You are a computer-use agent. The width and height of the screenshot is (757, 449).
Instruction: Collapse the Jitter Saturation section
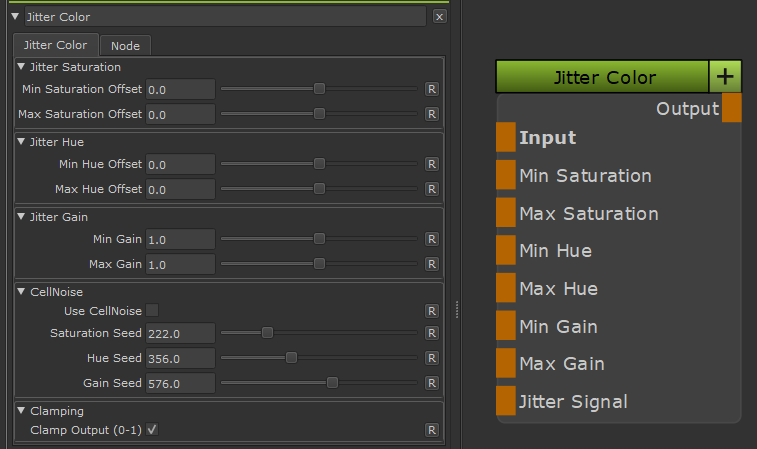coord(22,67)
